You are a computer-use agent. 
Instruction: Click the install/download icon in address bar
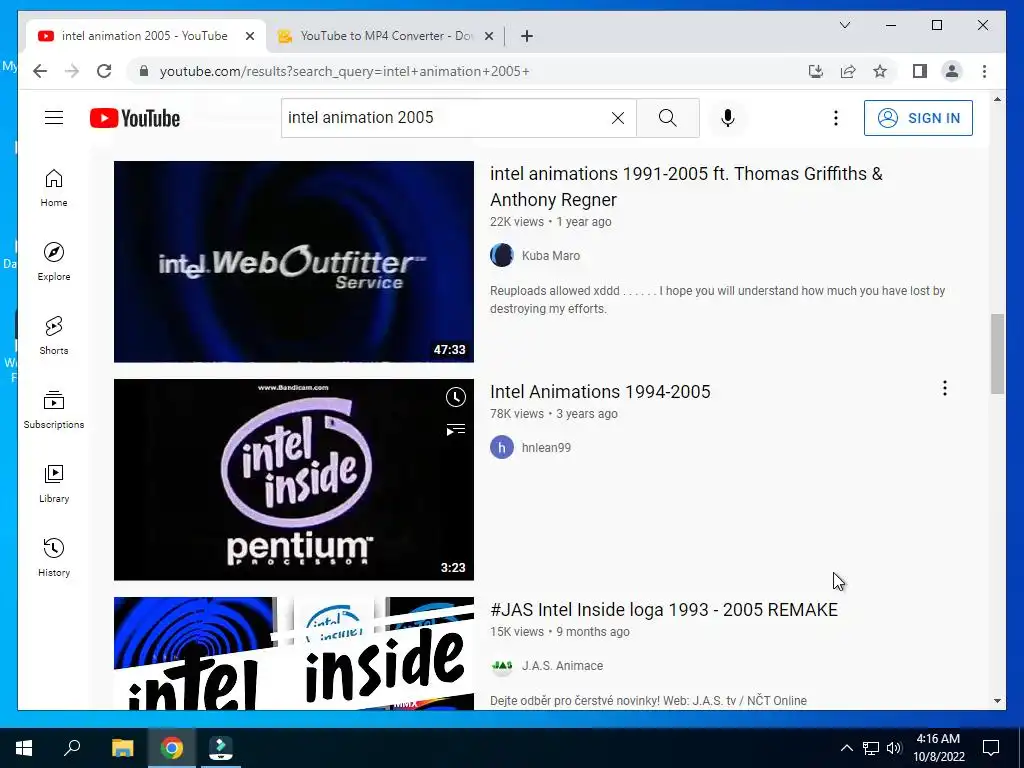pos(816,71)
